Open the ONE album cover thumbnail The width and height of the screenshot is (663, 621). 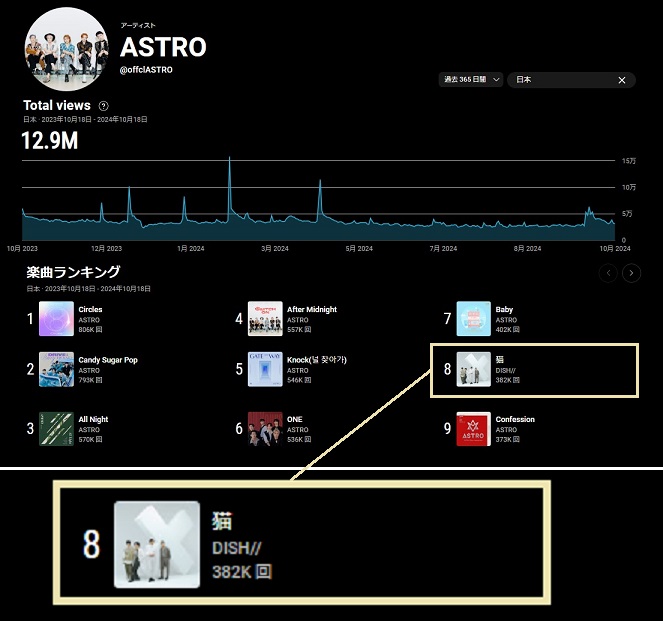click(265, 428)
